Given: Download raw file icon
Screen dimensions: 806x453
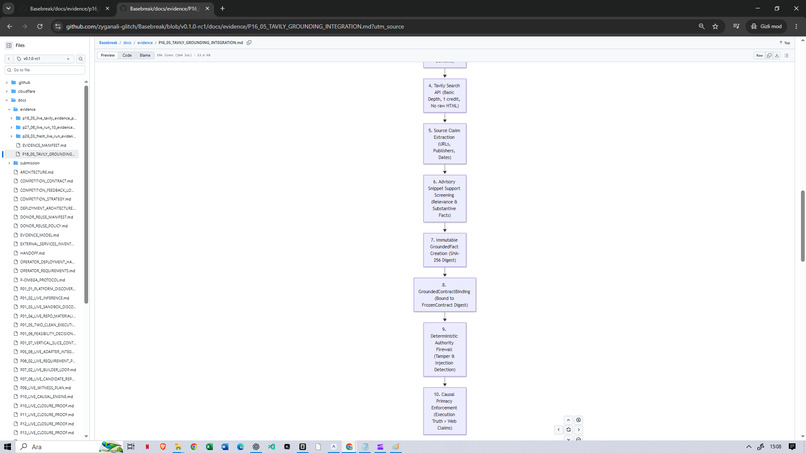Looking at the screenshot, I should (777, 55).
